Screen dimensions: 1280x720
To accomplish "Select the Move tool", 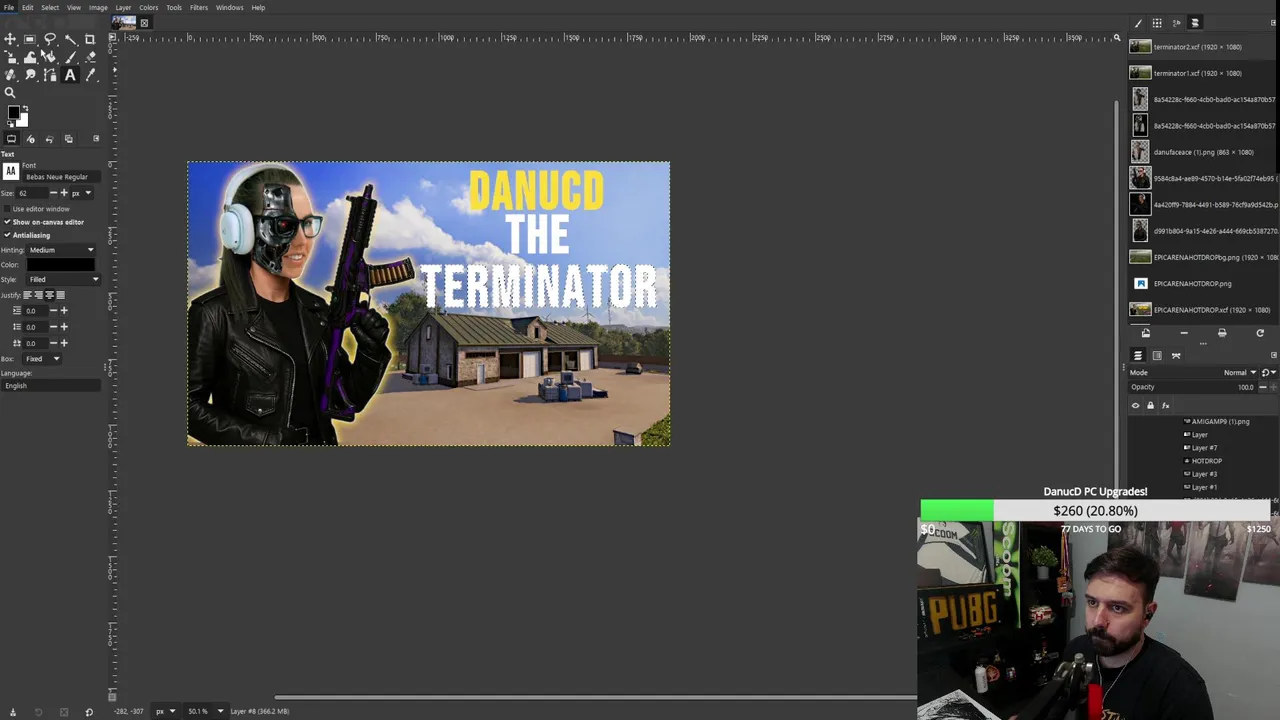I will tap(10, 39).
